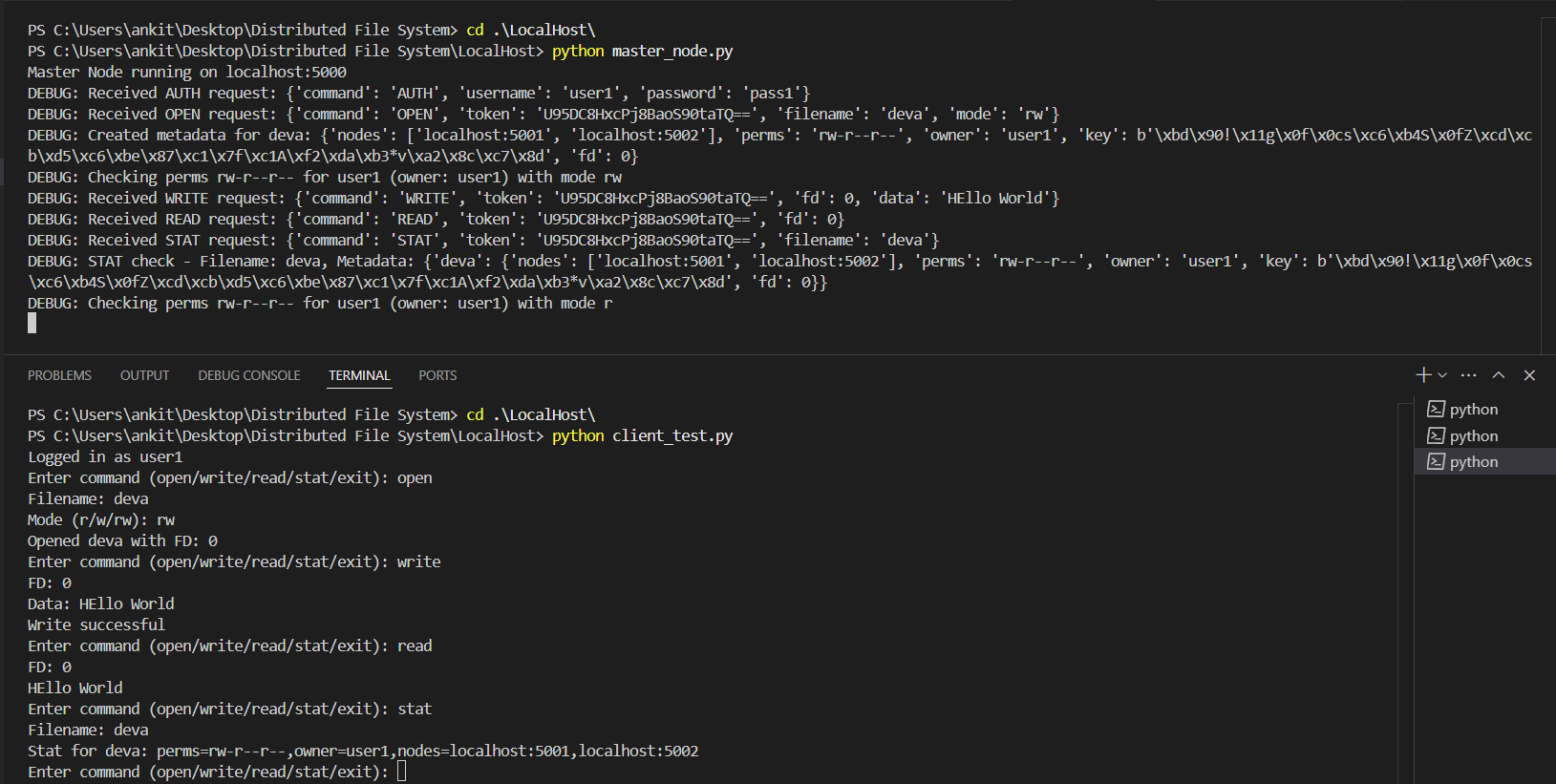Switch to the PORTS tab
This screenshot has width=1556, height=784.
pyautogui.click(x=437, y=375)
